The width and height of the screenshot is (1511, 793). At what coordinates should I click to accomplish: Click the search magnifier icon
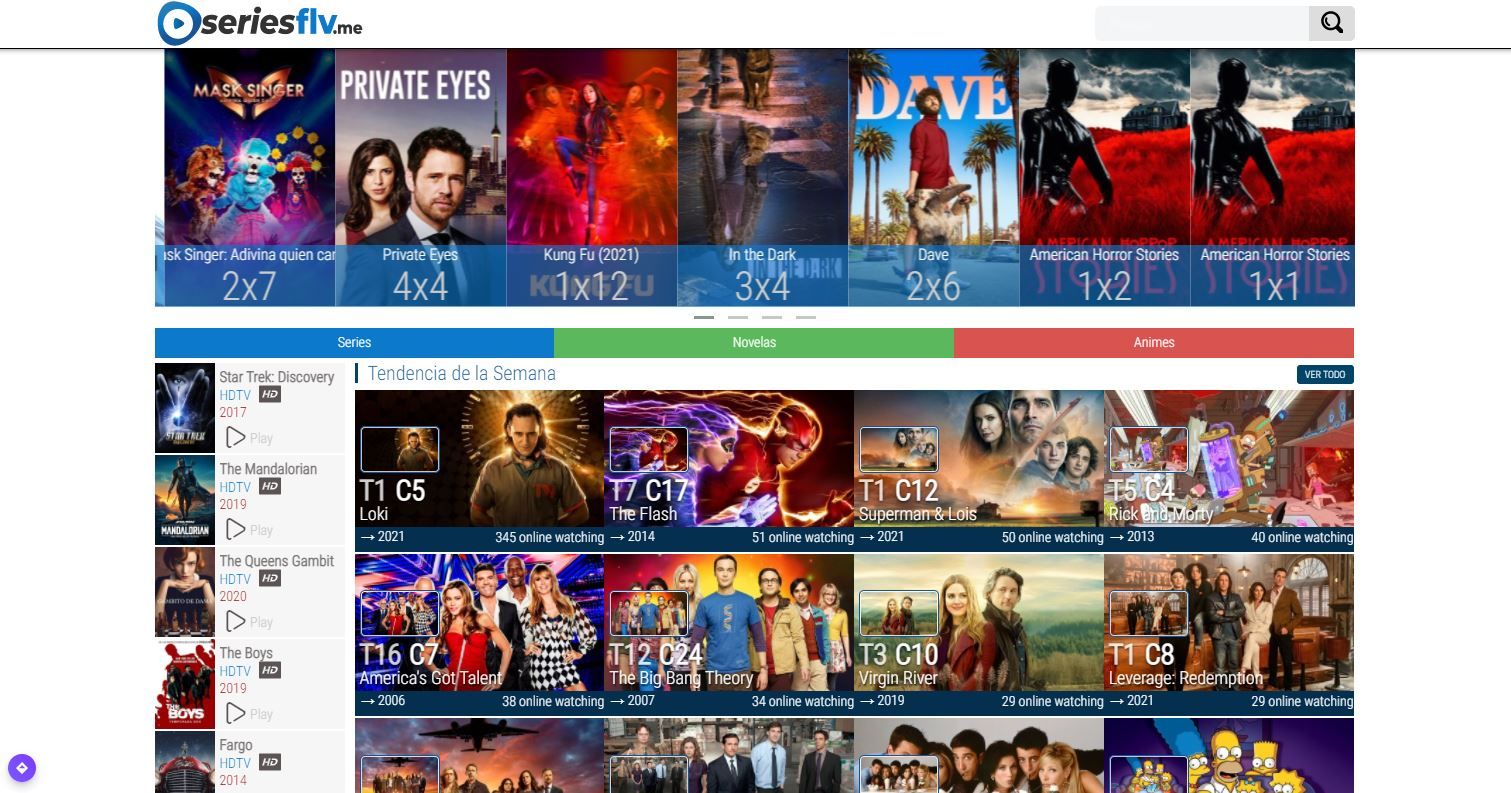tap(1331, 23)
